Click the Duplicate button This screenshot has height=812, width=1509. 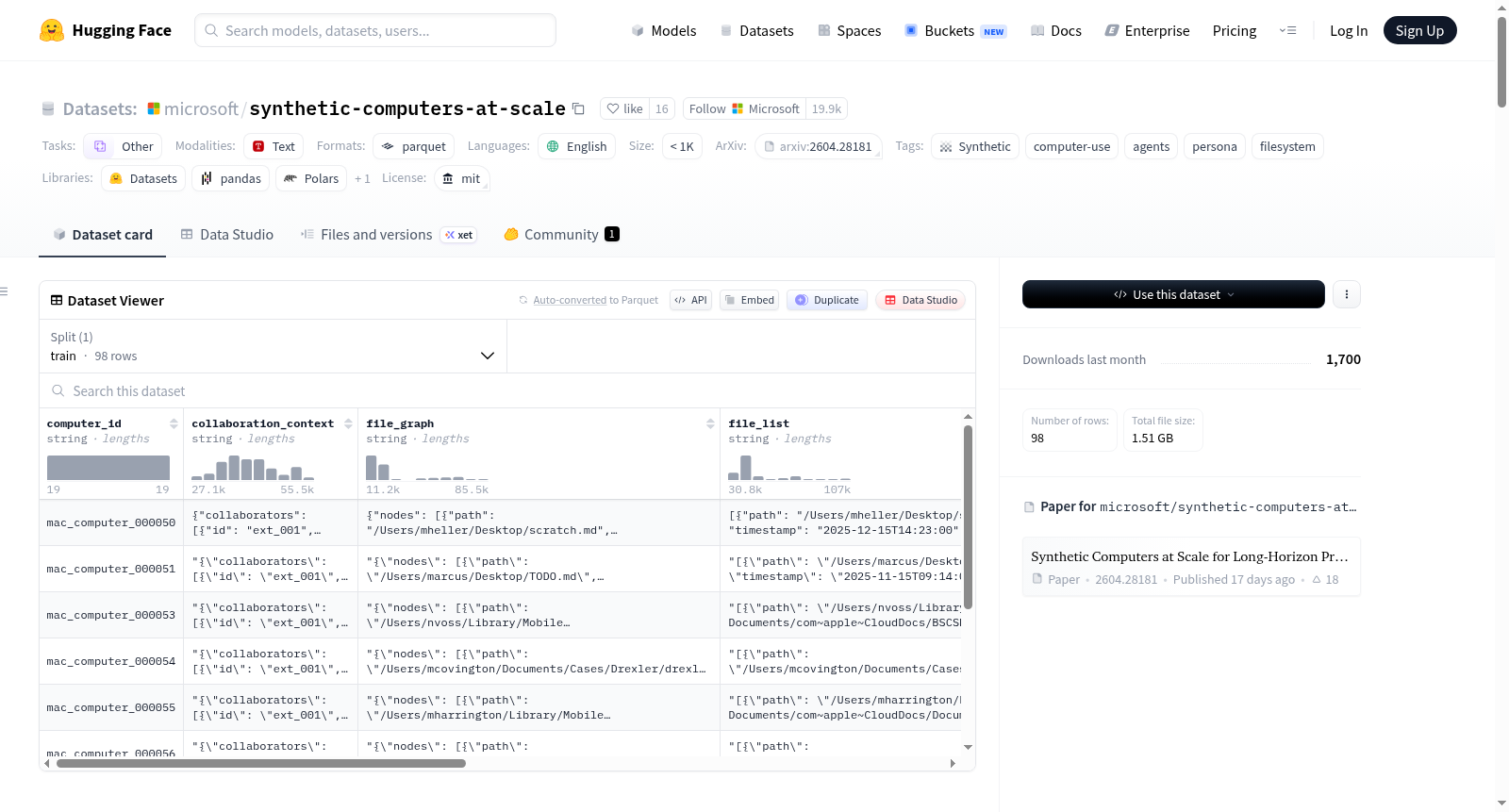(x=827, y=300)
